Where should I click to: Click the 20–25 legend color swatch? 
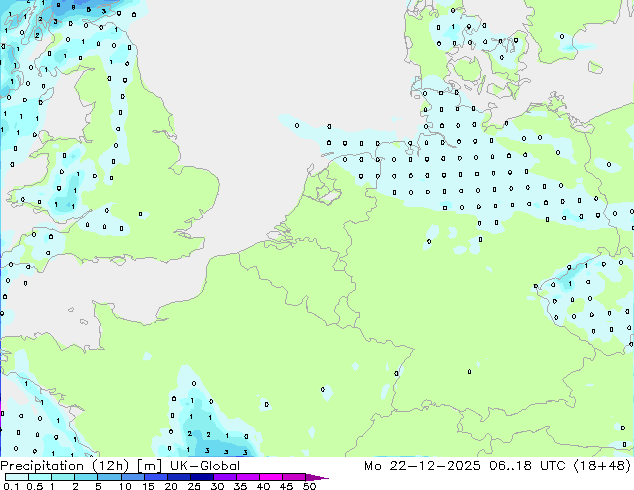(x=178, y=477)
